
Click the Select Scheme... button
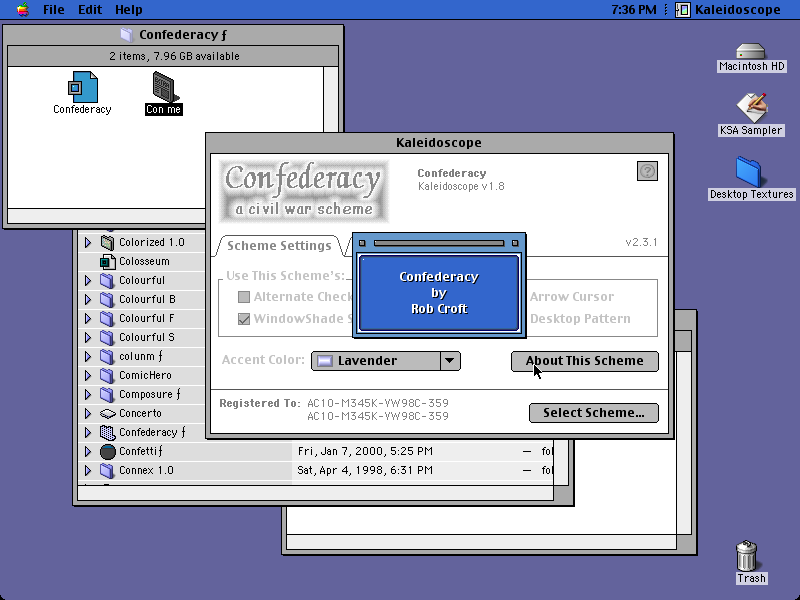593,413
